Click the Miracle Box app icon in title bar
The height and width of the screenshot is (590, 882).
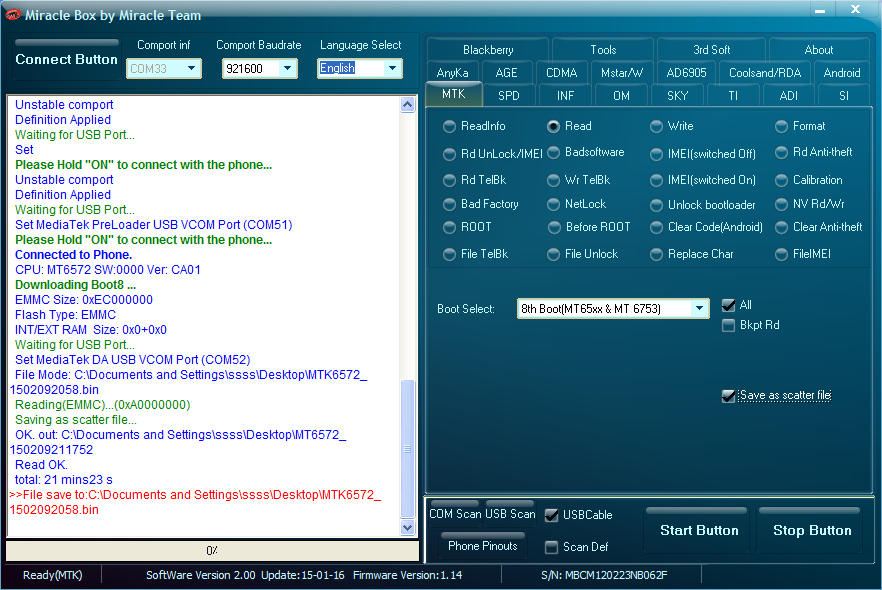point(12,15)
